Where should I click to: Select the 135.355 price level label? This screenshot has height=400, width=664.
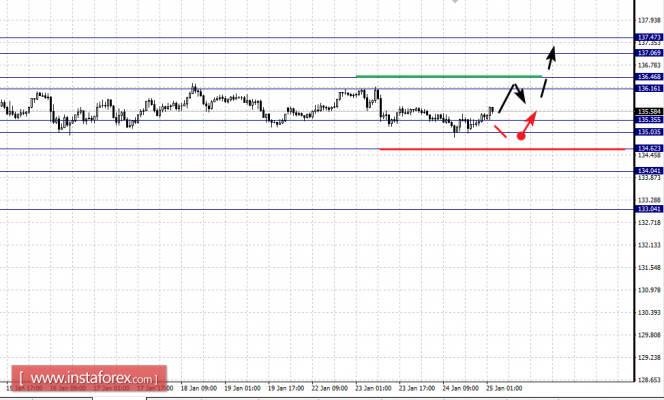coord(649,120)
